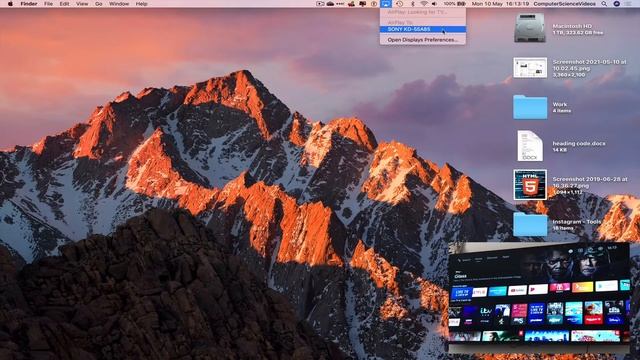This screenshot has height=360, width=640.
Task: Select SONY KD-55A8S in AirPlay menu
Action: pos(423,29)
